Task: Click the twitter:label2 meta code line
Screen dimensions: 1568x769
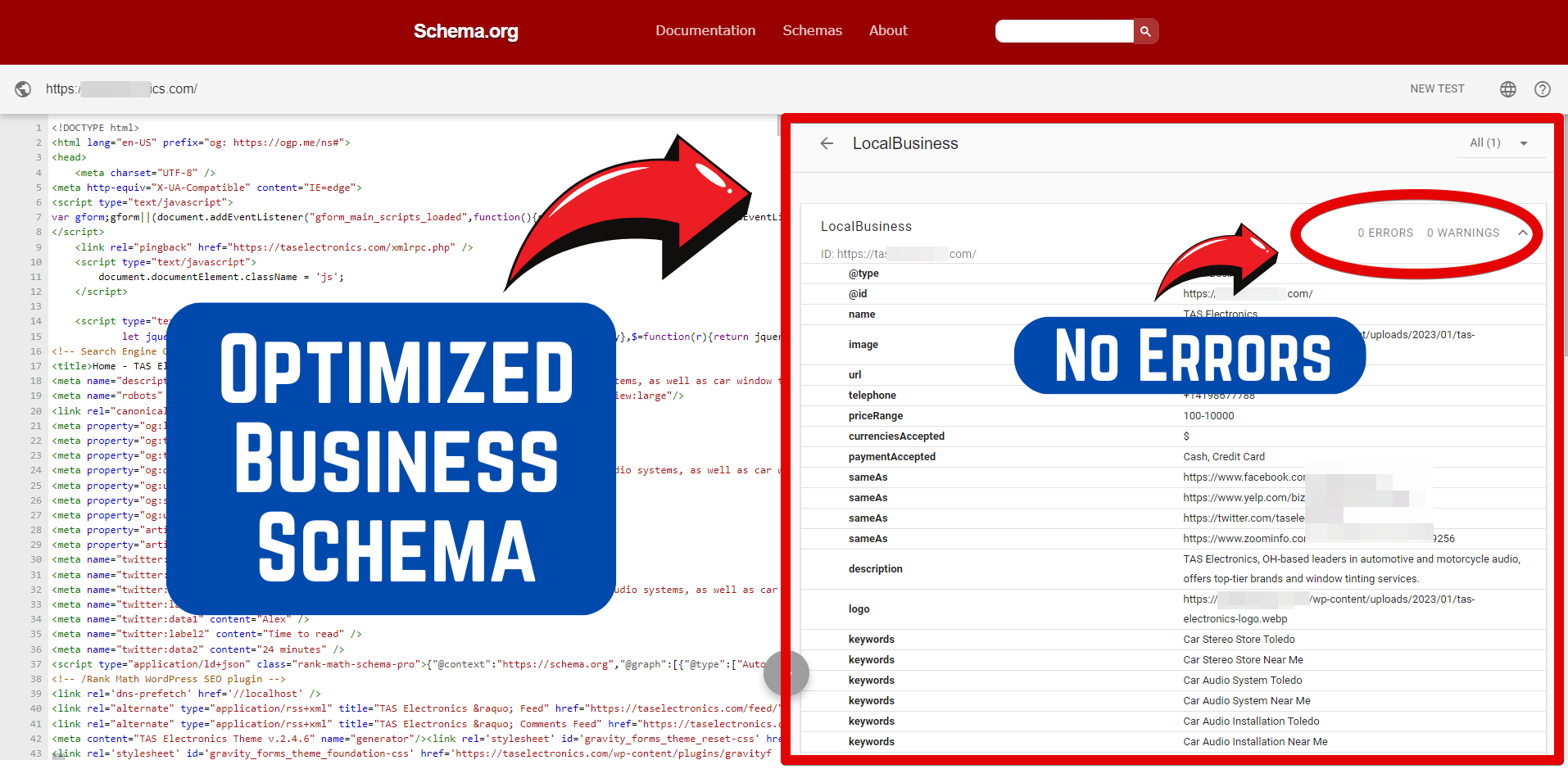Action: click(206, 634)
